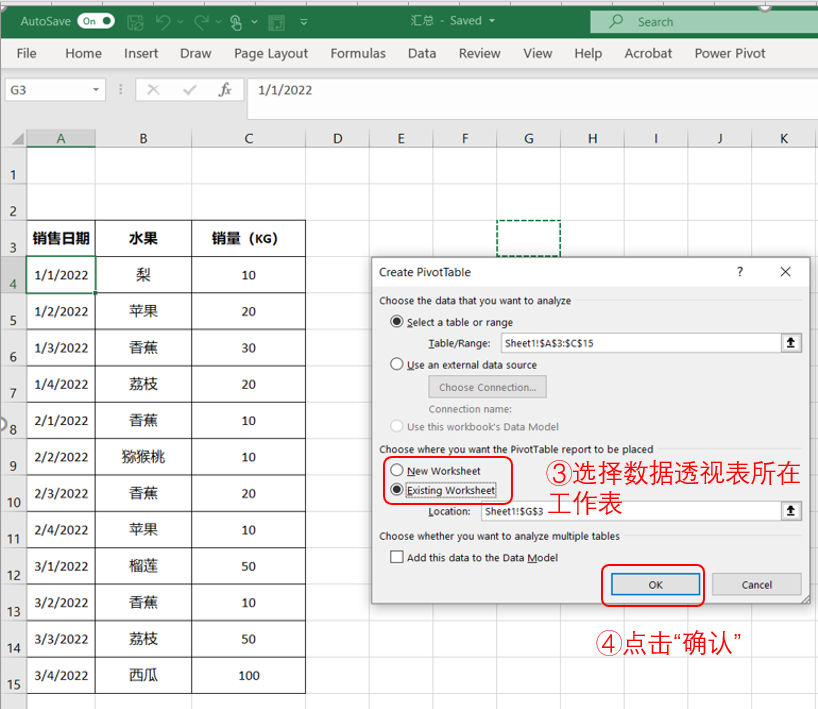Click the Save icon in title bar
The width and height of the screenshot is (818, 709).
(135, 22)
